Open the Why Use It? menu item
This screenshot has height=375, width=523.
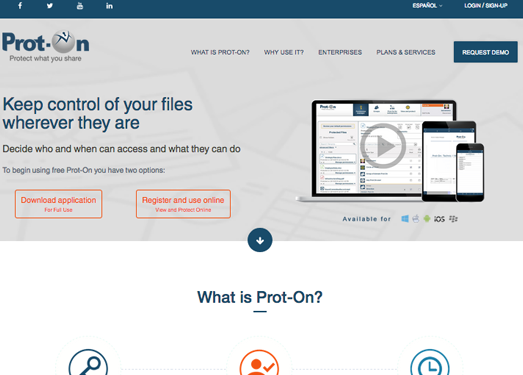(284, 52)
